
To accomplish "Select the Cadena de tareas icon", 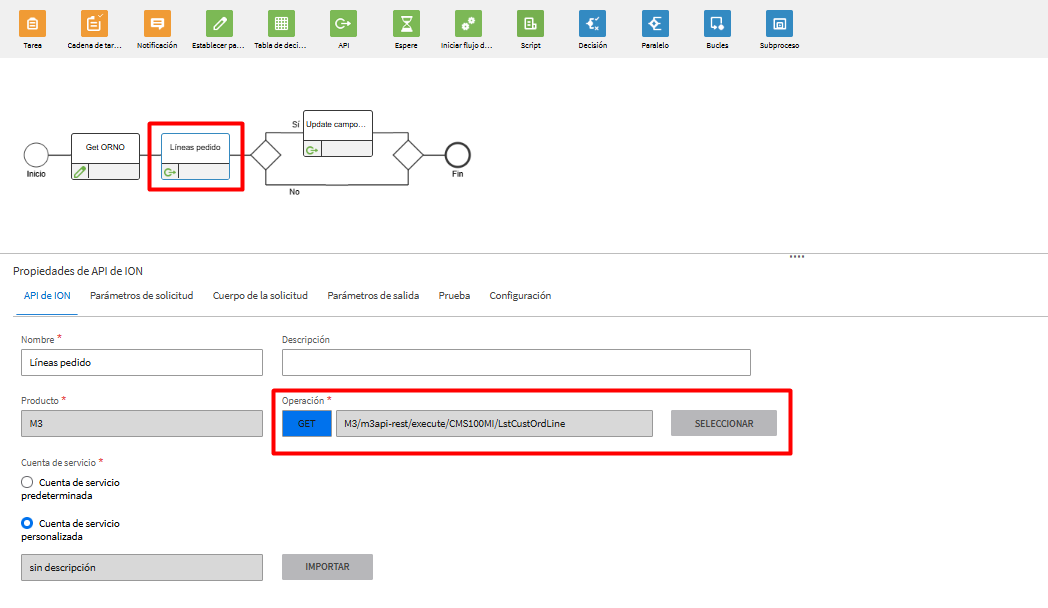I will pyautogui.click(x=94, y=24).
